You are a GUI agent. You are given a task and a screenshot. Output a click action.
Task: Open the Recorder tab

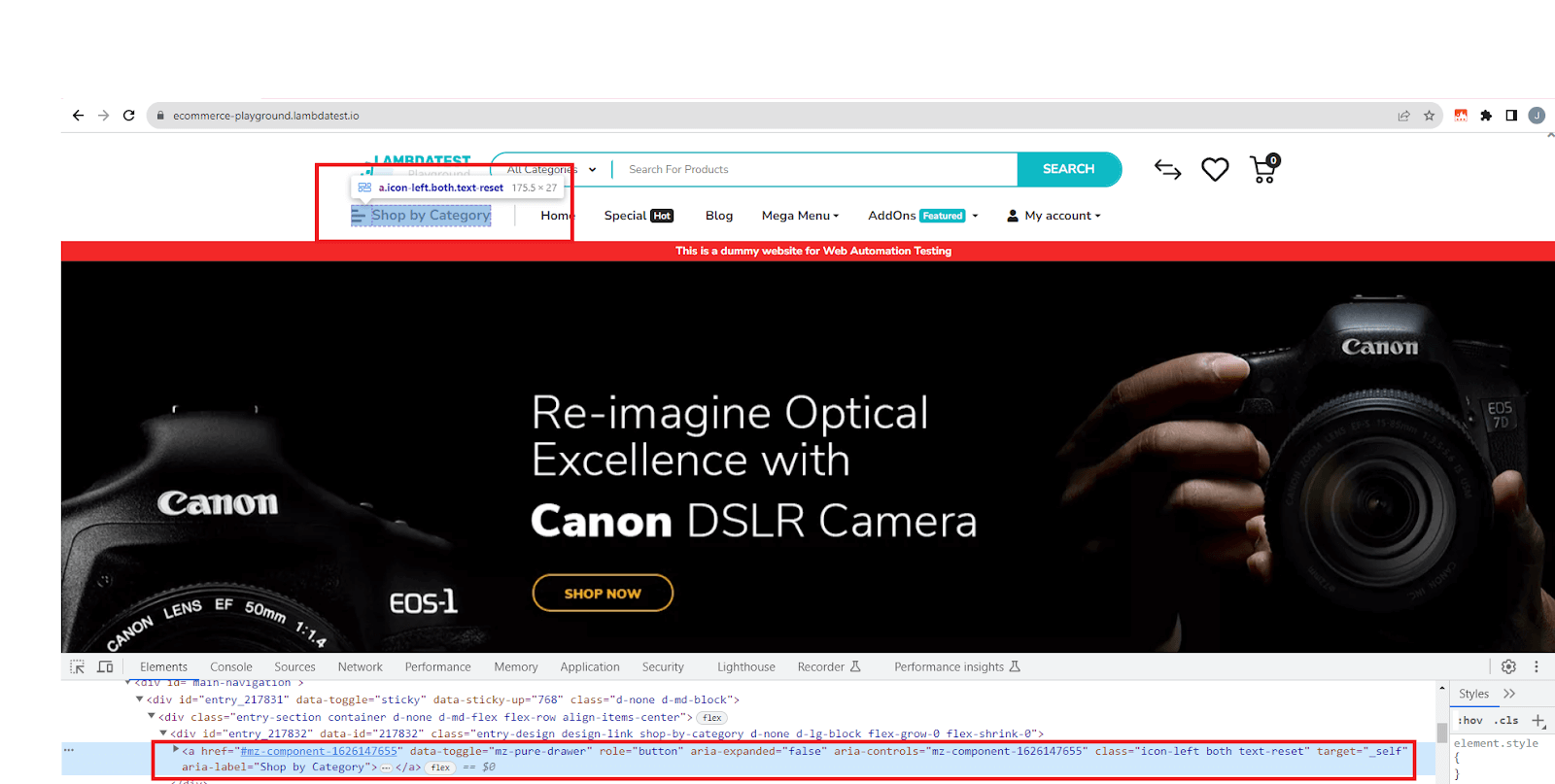click(829, 666)
